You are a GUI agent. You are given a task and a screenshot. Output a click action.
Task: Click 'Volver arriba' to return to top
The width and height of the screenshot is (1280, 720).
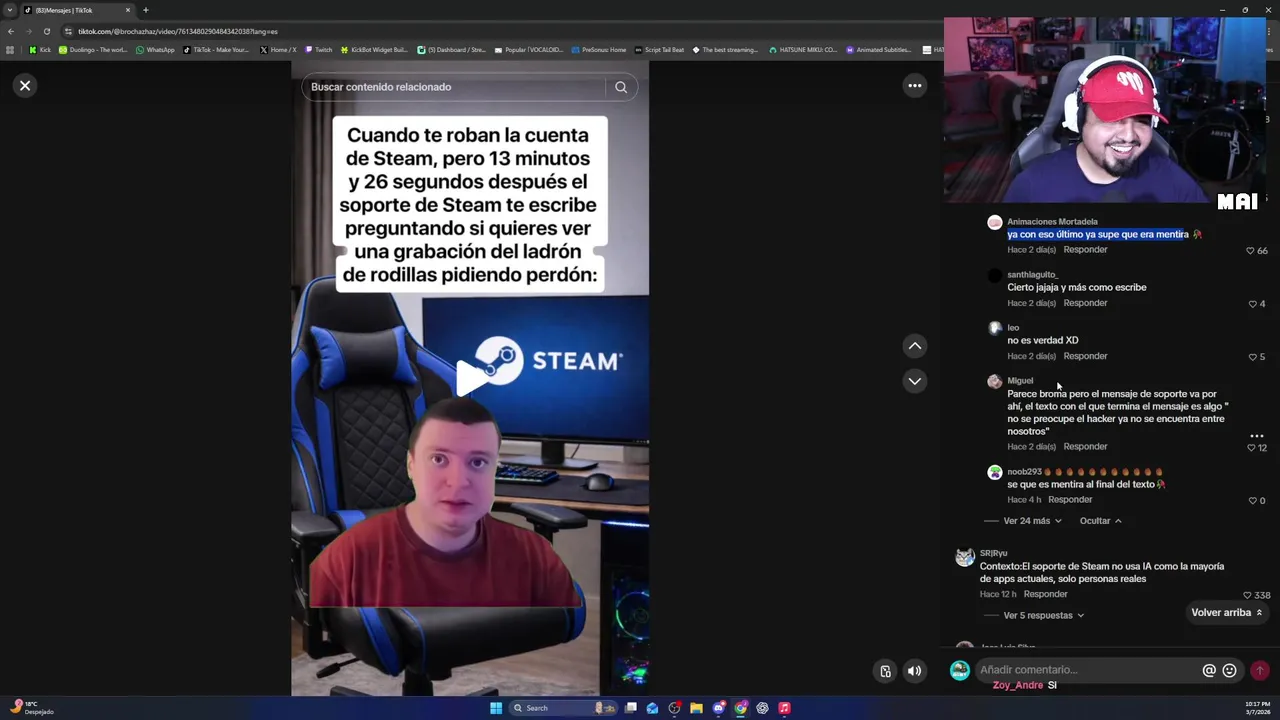click(1227, 613)
